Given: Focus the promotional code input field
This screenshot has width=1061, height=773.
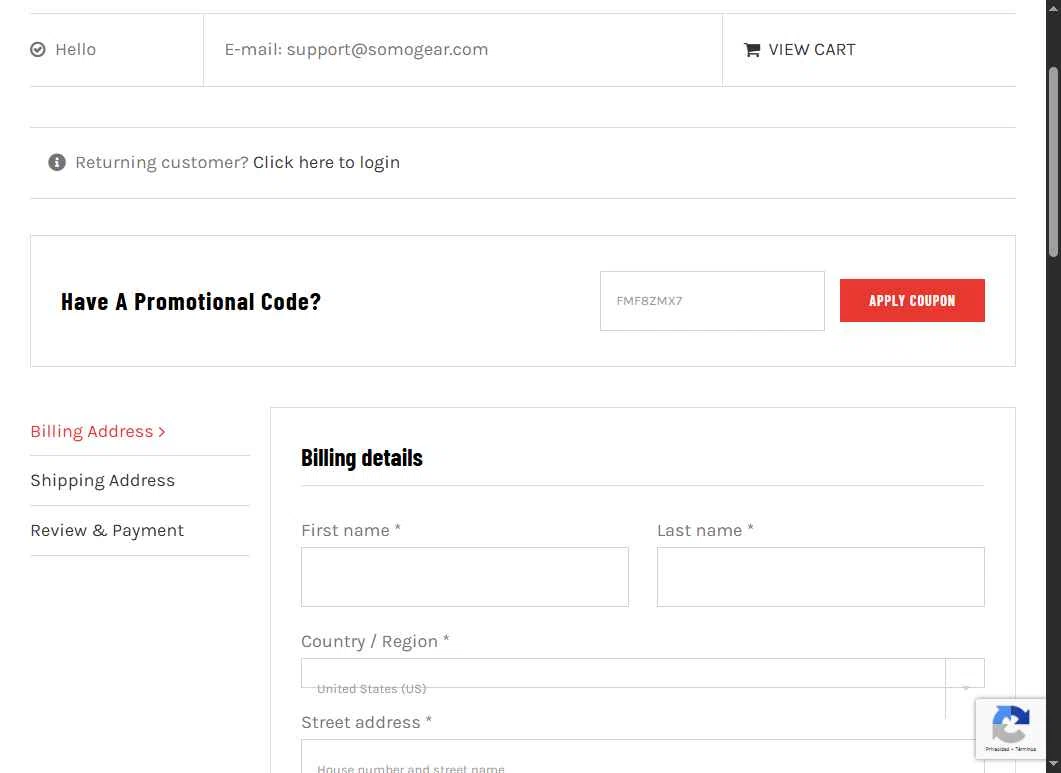Looking at the screenshot, I should [x=712, y=301].
